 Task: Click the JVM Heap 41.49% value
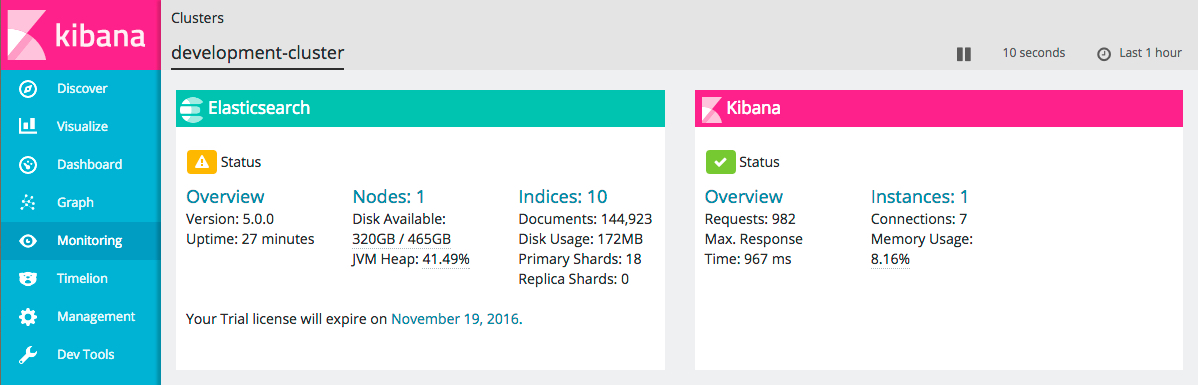(445, 259)
